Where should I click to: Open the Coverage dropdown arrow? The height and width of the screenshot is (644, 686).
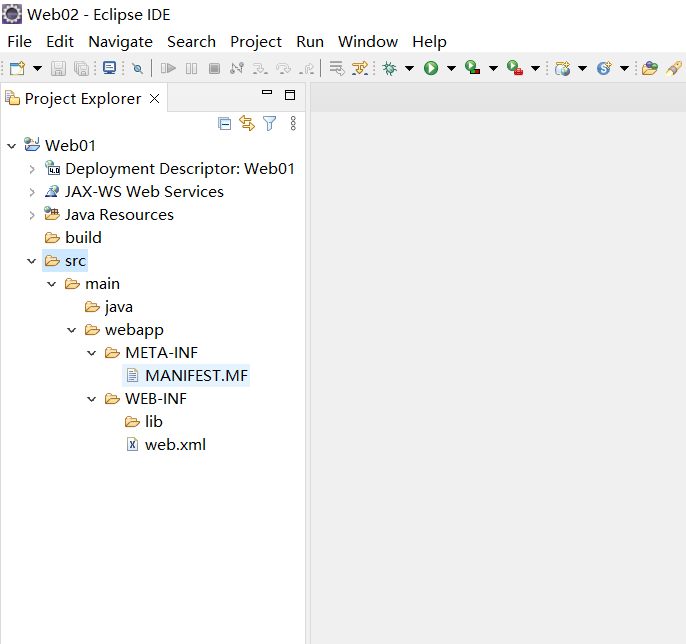[494, 68]
